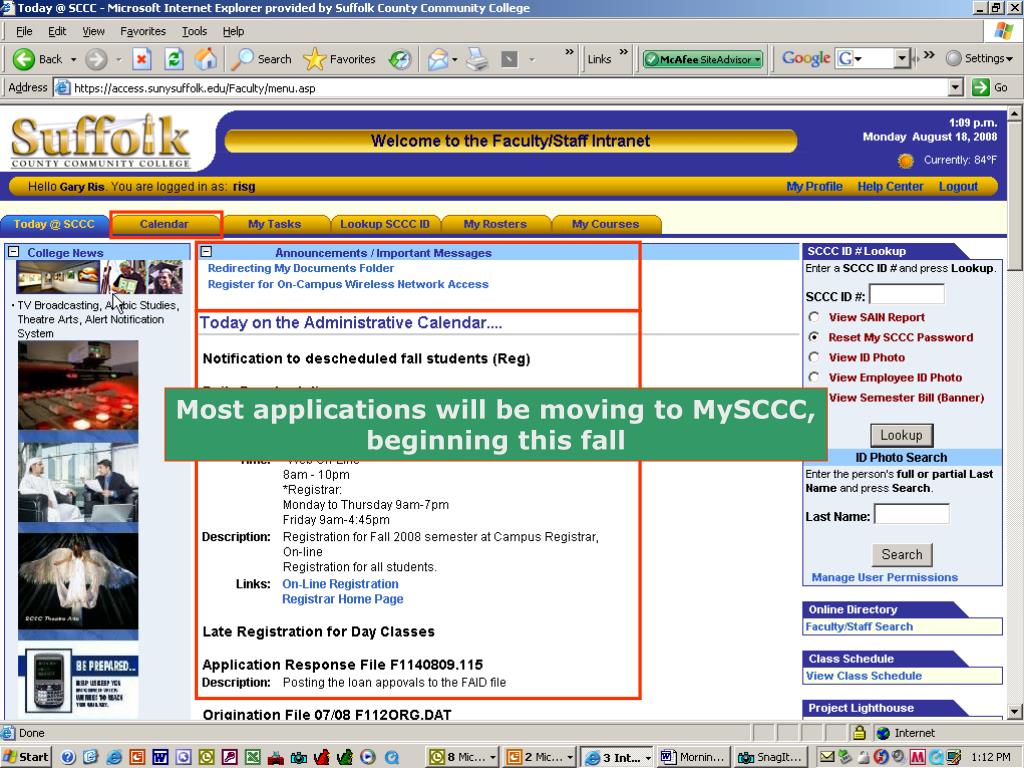Screen dimensions: 1024x768
Task: Open the Favorites menu
Action: point(143,31)
